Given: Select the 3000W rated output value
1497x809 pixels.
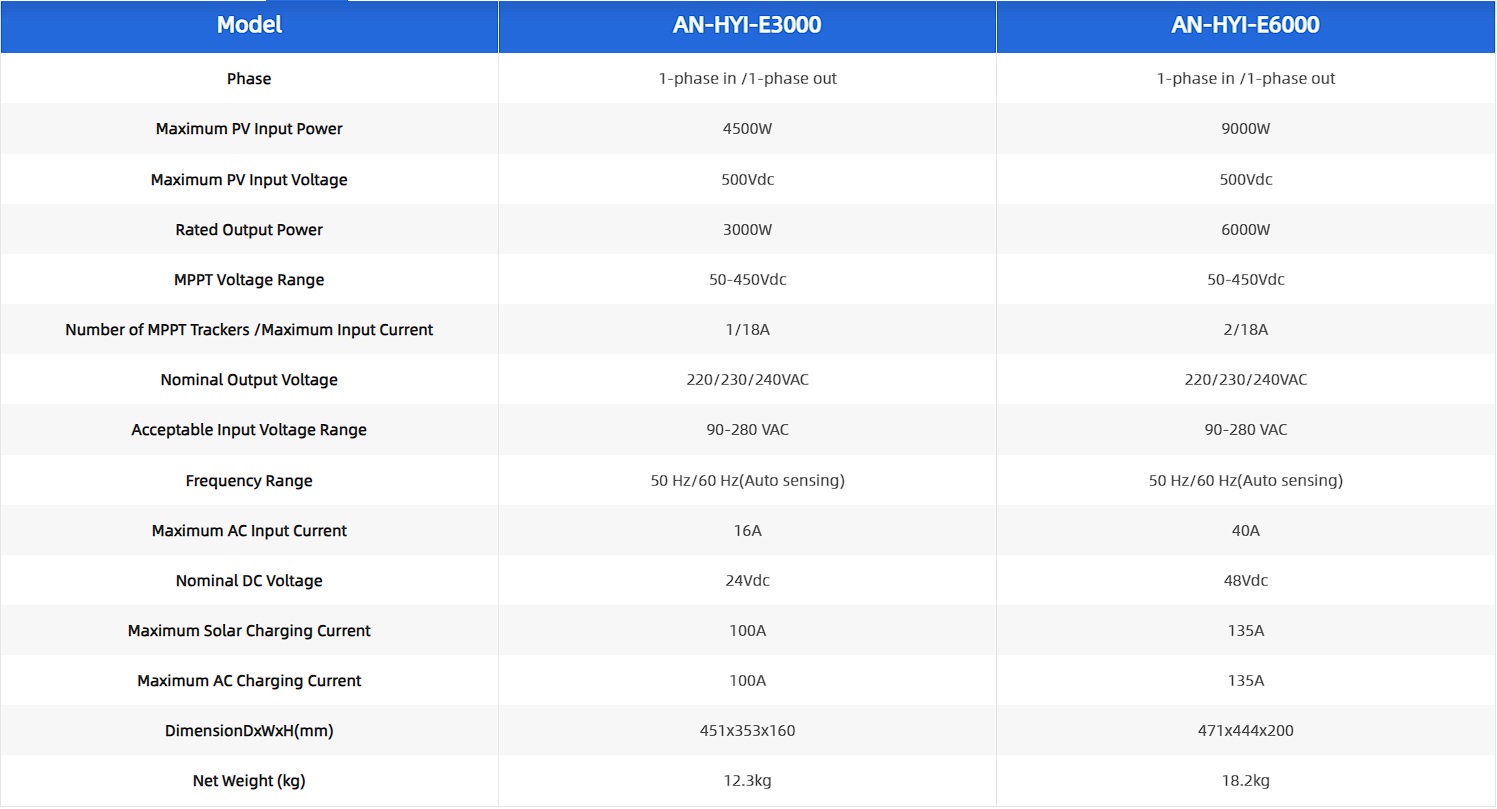Looking at the screenshot, I should [x=747, y=230].
